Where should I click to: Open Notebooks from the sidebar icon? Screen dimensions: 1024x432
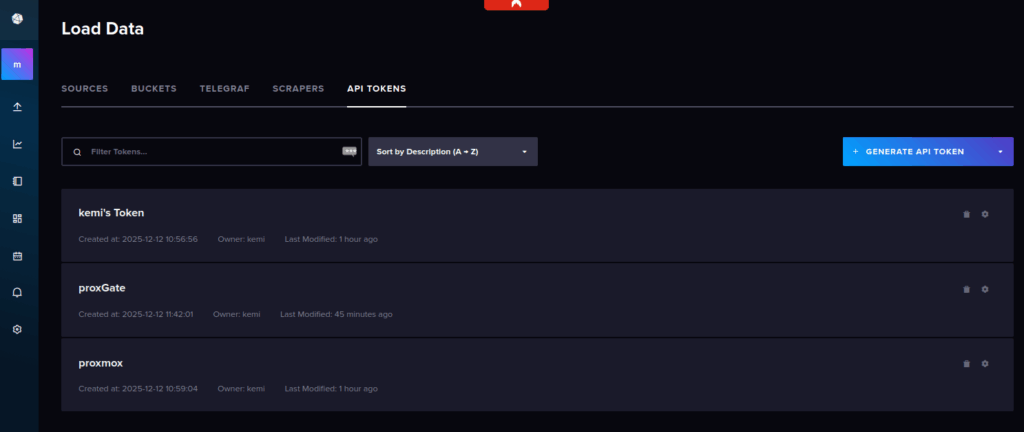pos(17,181)
